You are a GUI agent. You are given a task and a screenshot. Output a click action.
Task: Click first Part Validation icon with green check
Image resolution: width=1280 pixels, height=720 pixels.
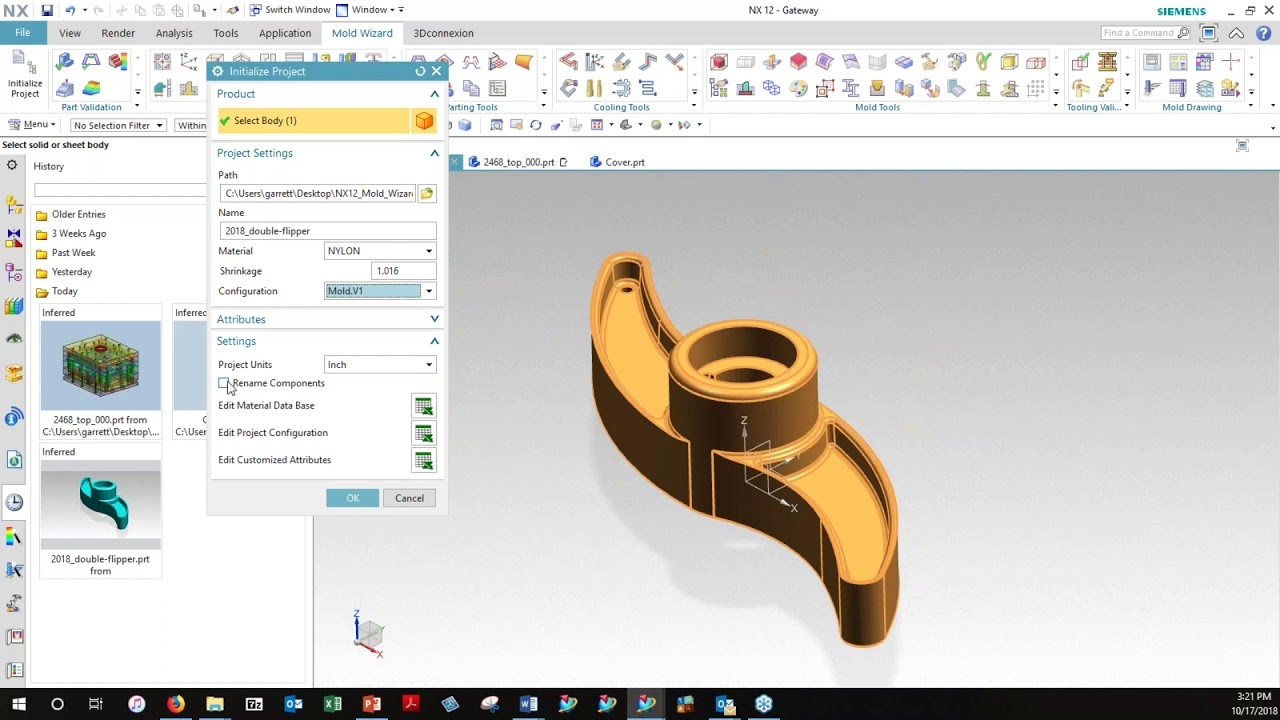[x=65, y=63]
